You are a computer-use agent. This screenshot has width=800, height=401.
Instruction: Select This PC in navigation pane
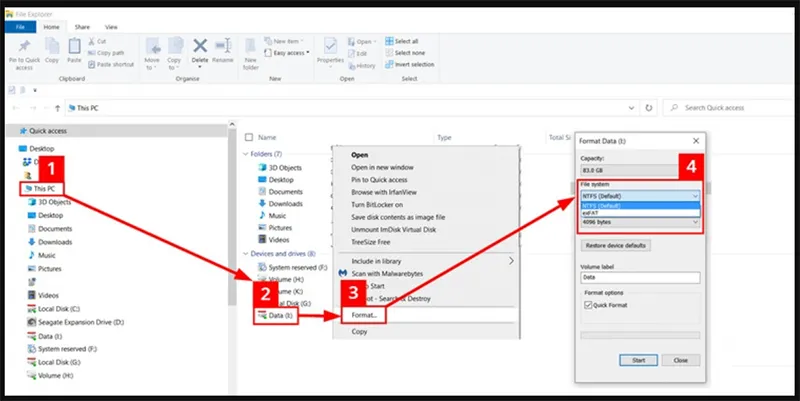(x=40, y=189)
